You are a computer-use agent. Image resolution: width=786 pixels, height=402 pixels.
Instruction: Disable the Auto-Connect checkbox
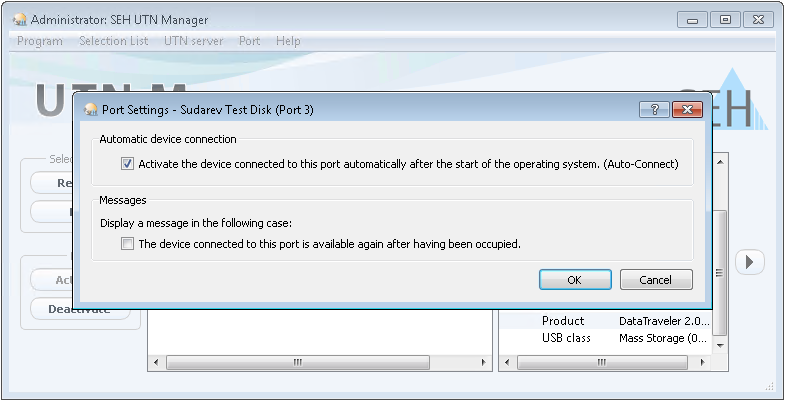coord(127,164)
